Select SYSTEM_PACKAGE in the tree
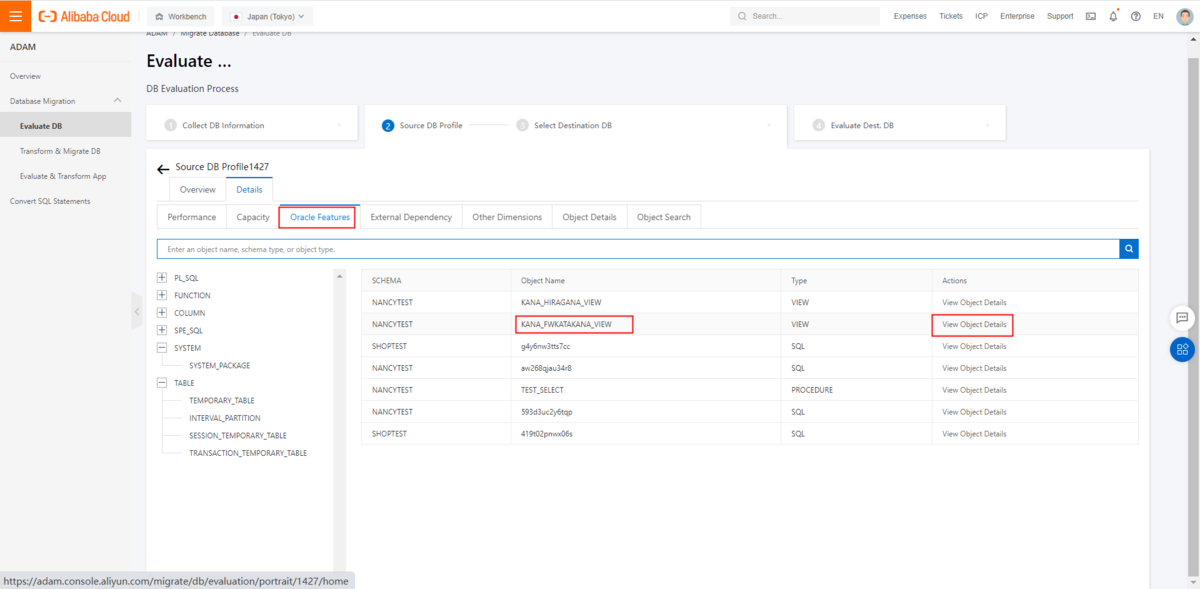 tap(219, 365)
